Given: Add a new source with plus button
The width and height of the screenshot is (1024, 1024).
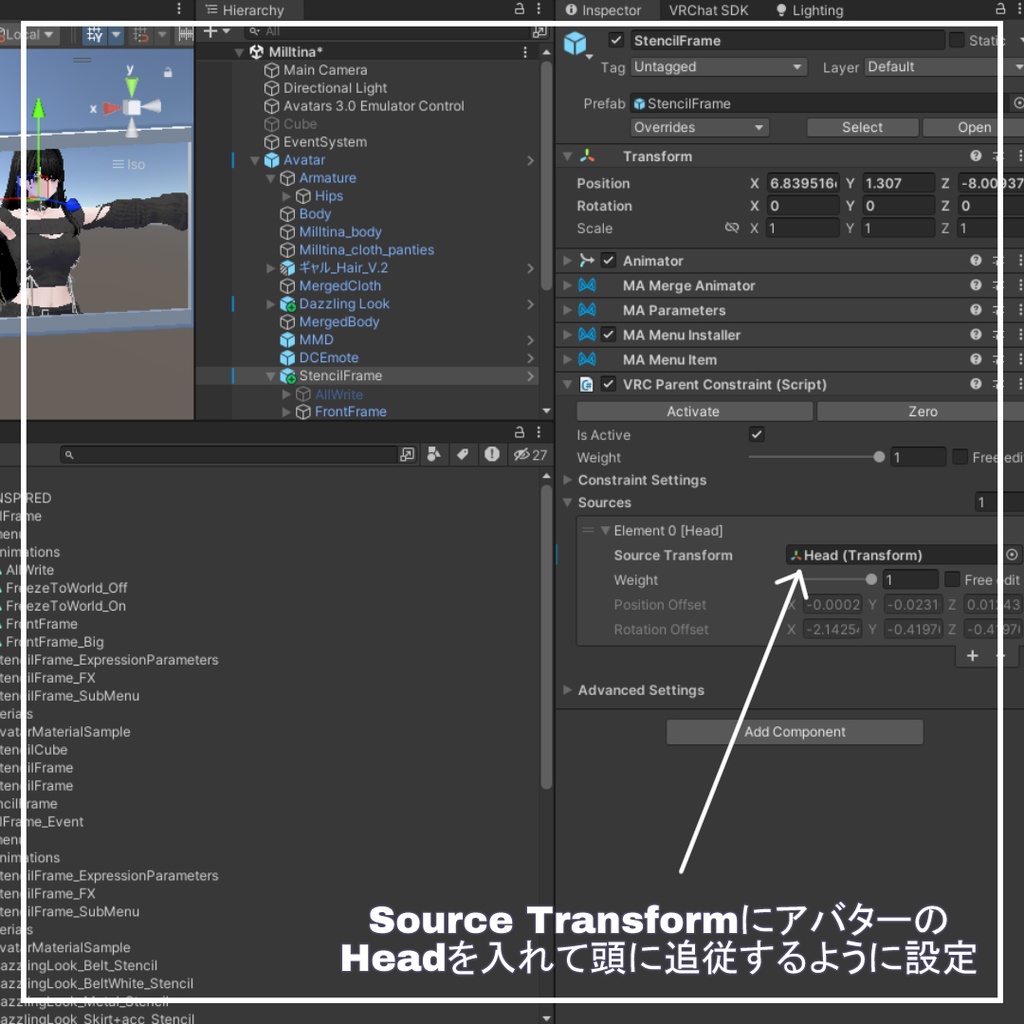Looking at the screenshot, I should (x=972, y=656).
